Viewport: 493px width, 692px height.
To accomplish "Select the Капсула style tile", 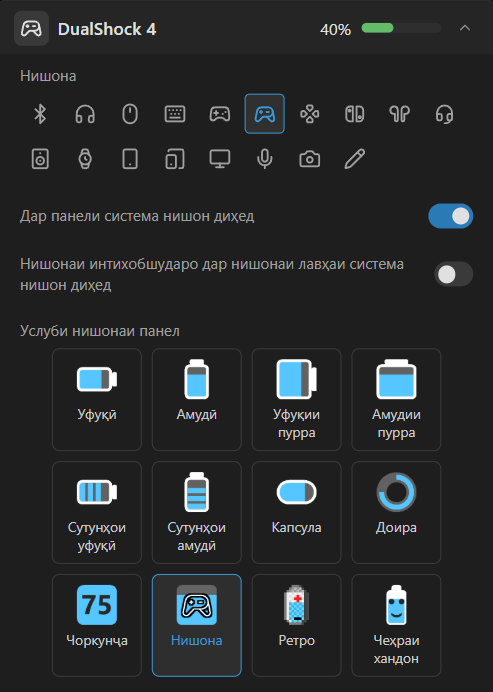I will (296, 512).
